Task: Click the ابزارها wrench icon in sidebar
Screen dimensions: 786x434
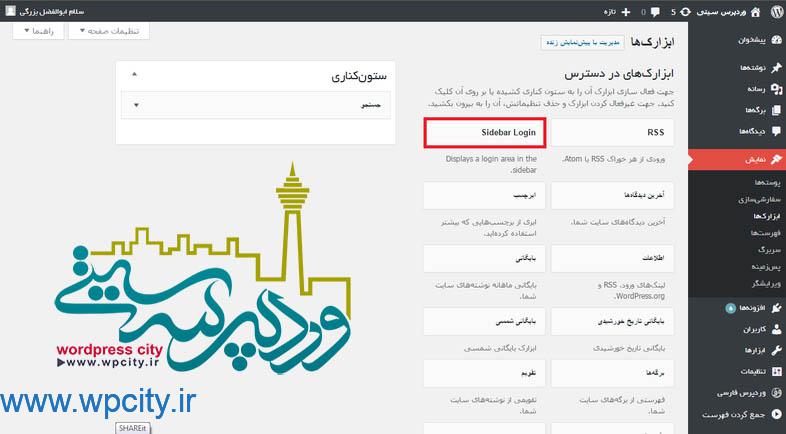Action: click(776, 350)
